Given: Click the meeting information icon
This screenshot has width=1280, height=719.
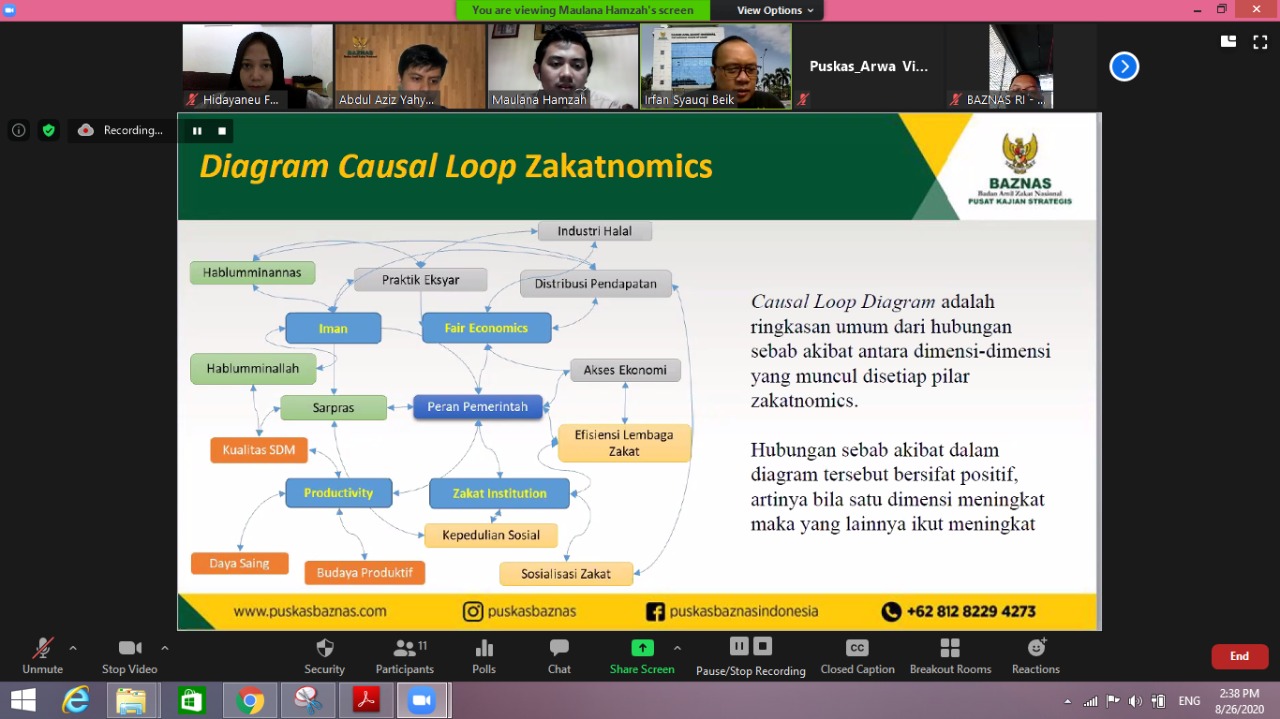Looking at the screenshot, I should pos(18,130).
